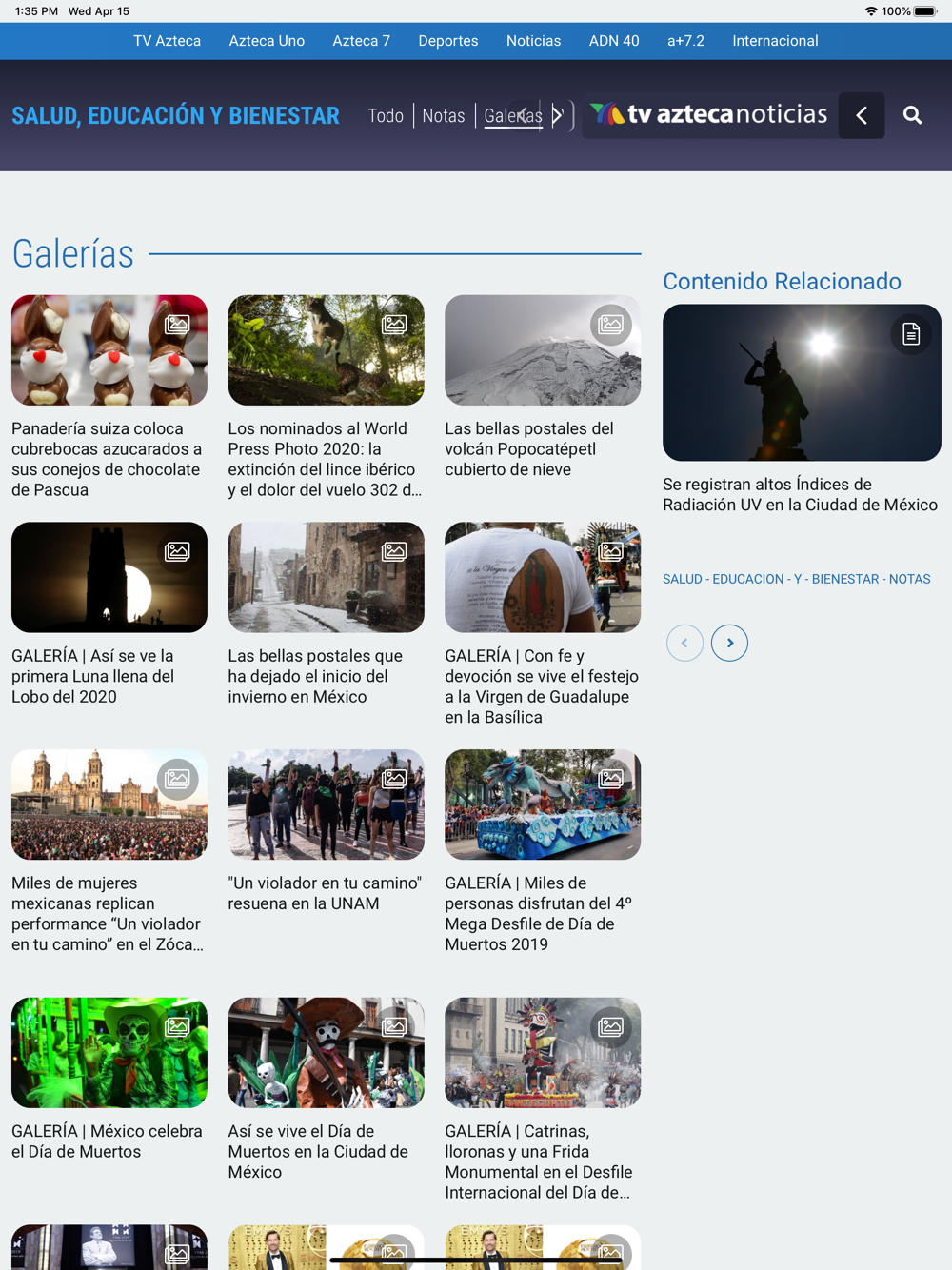Screen dimensions: 952x1270
Task: Select the Notas section tab
Action: tap(444, 116)
